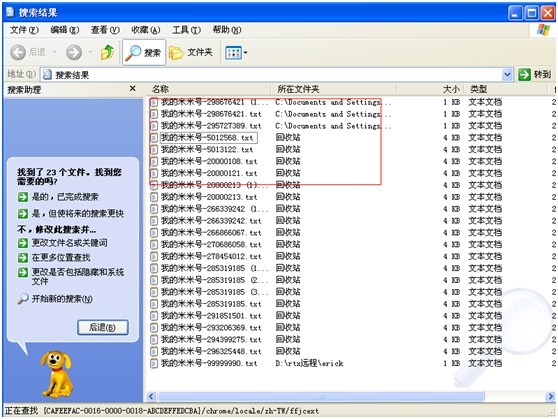Image resolution: width=558 pixels, height=419 pixels.
Task: Click folder path D:\rtx远程\erick
Action: (x=309, y=363)
